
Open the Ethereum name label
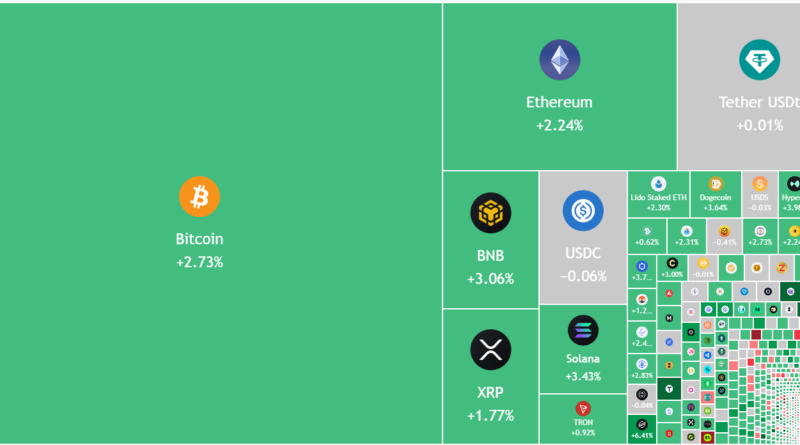559,102
